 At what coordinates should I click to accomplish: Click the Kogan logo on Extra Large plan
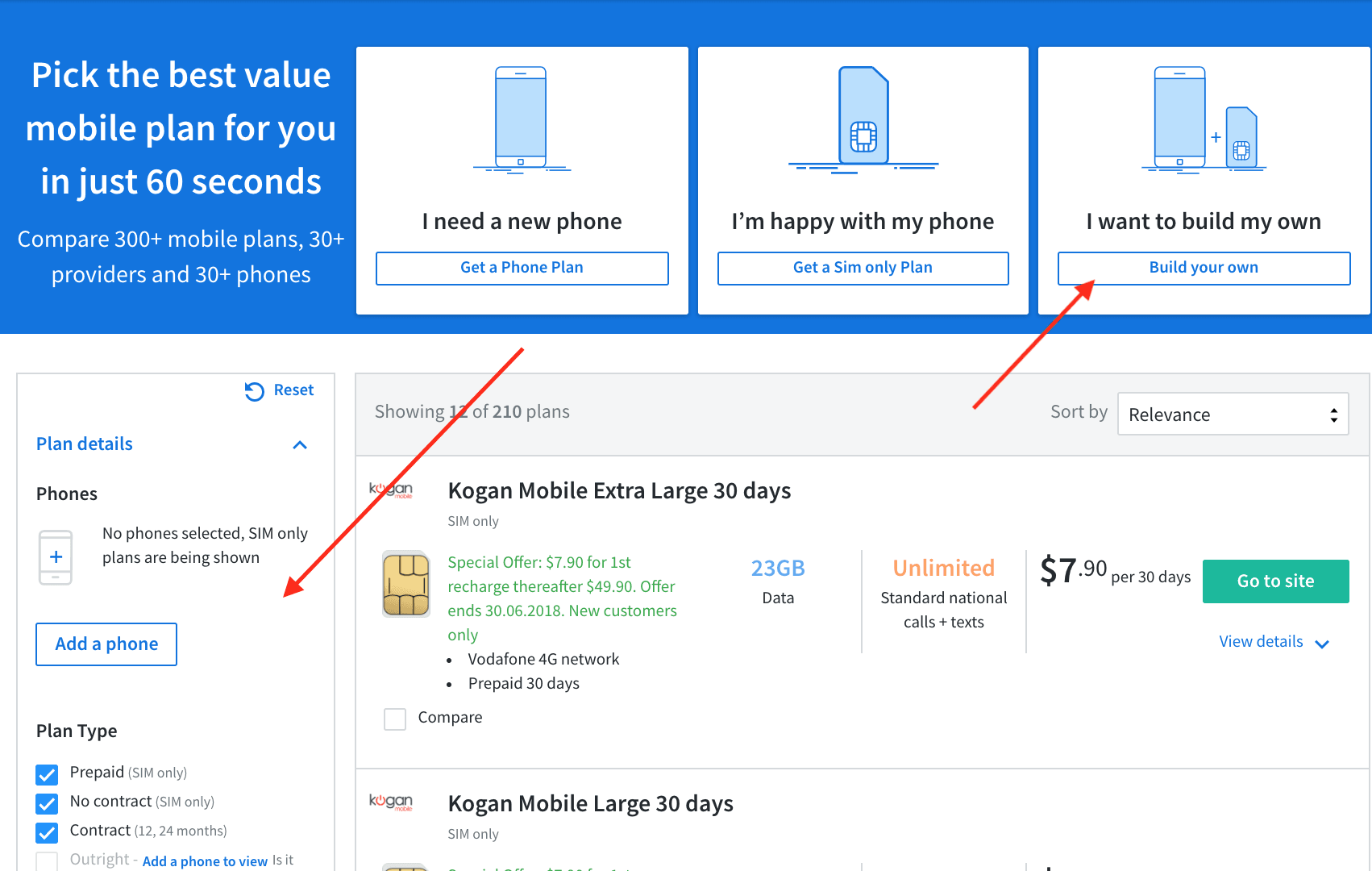[x=391, y=490]
